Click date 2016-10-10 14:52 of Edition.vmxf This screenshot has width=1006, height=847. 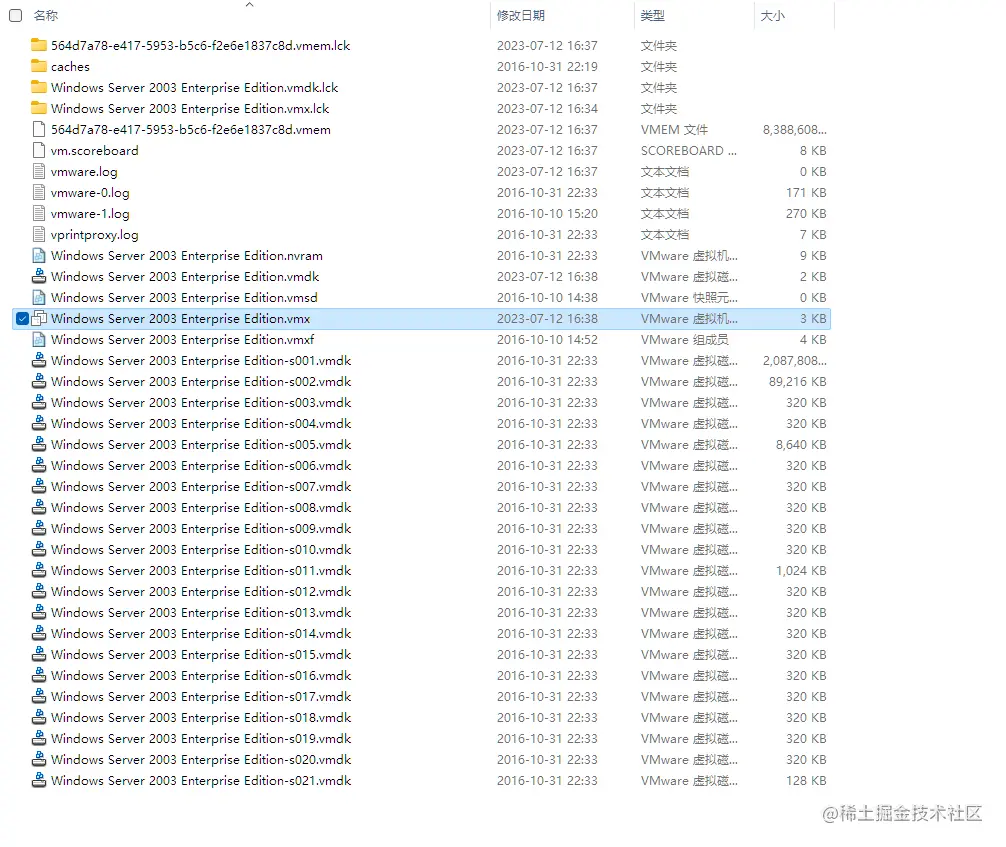pyautogui.click(x=547, y=339)
